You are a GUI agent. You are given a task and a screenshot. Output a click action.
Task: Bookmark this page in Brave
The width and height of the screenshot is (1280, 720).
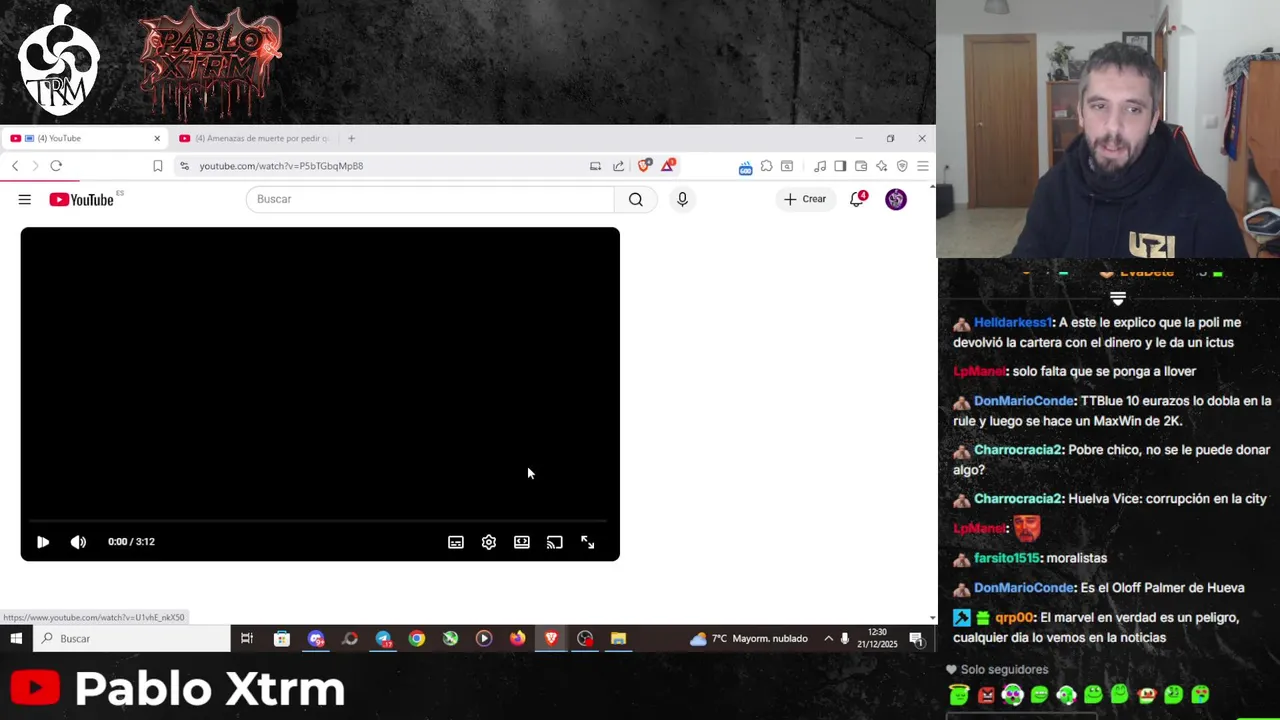pos(157,166)
